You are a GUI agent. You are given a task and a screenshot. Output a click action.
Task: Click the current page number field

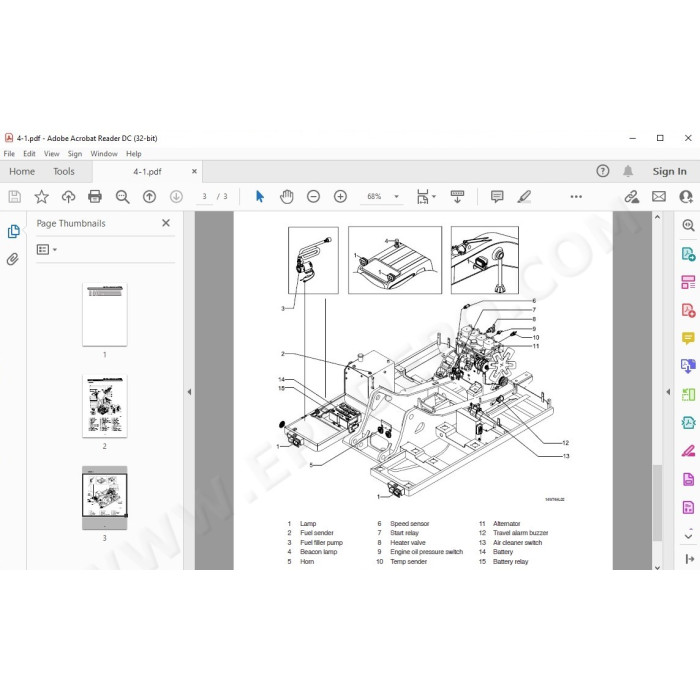[x=204, y=196]
